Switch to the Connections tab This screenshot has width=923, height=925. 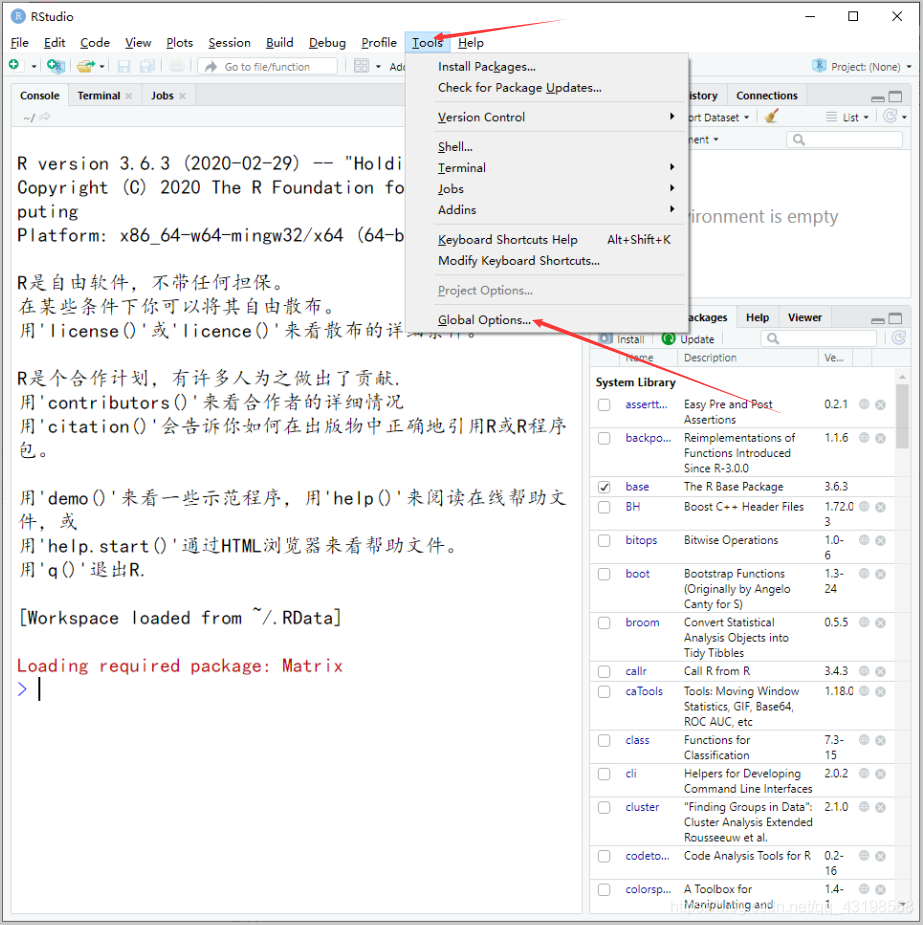pyautogui.click(x=767, y=96)
